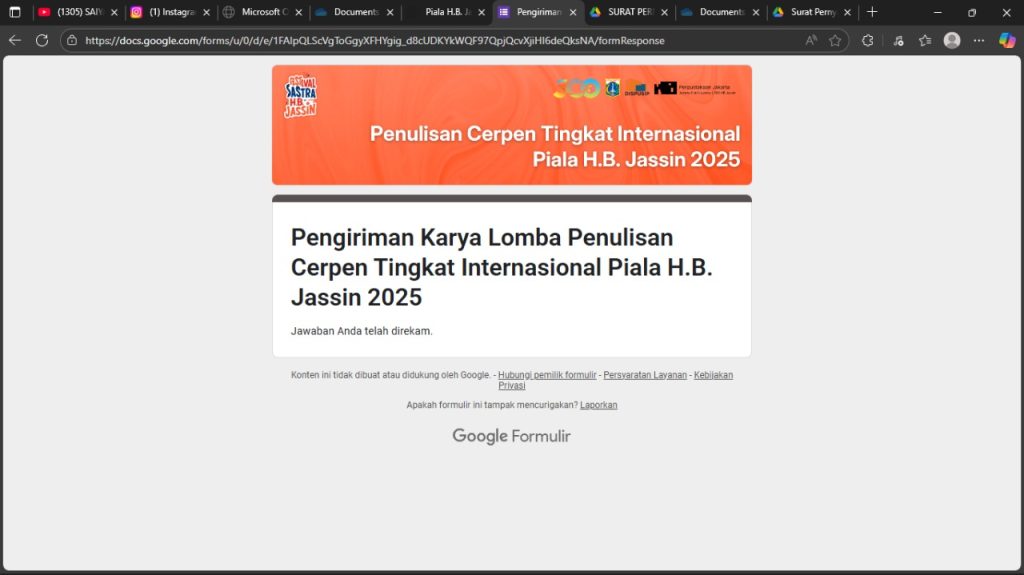Open the media control music icon
Viewport: 1024px width, 575px height.
898,41
